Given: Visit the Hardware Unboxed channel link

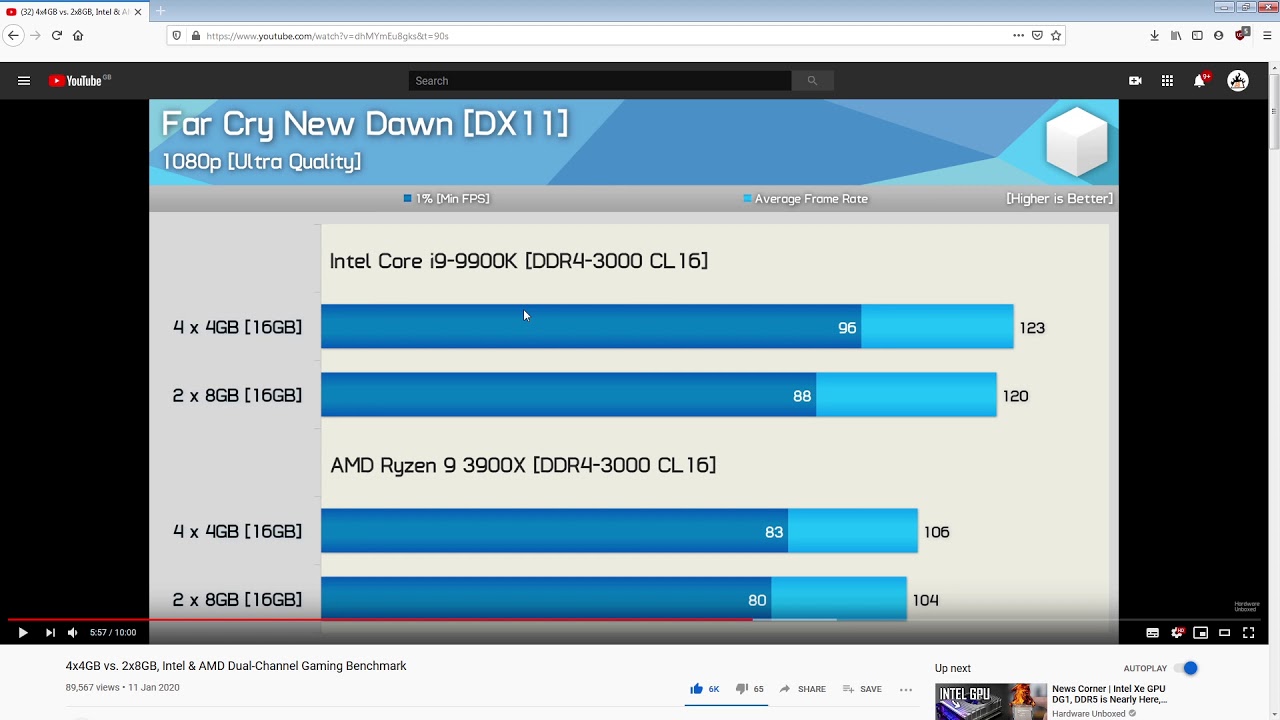Looking at the screenshot, I should coord(1089,714).
